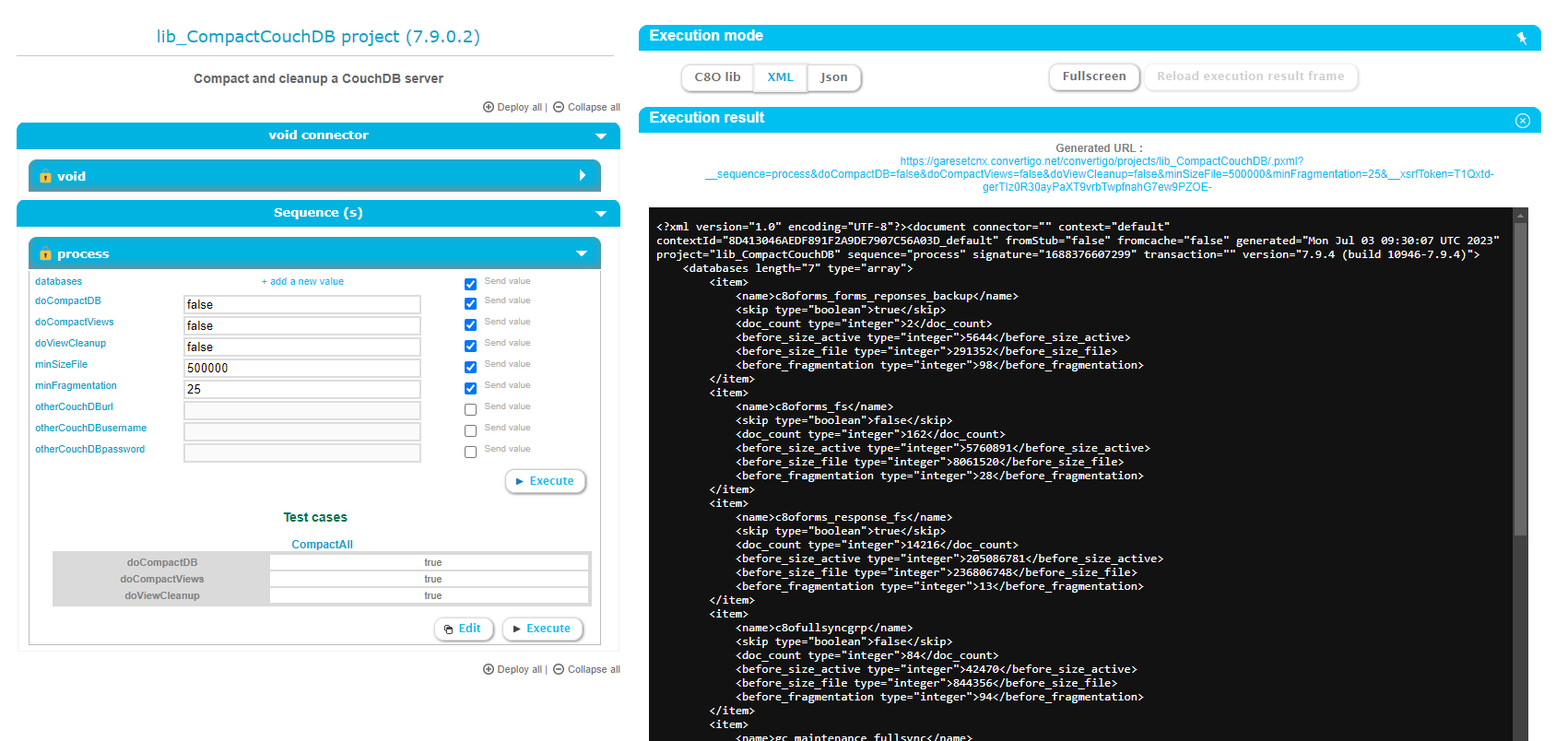
Task: Click the minSizeFile input field
Action: (302, 368)
